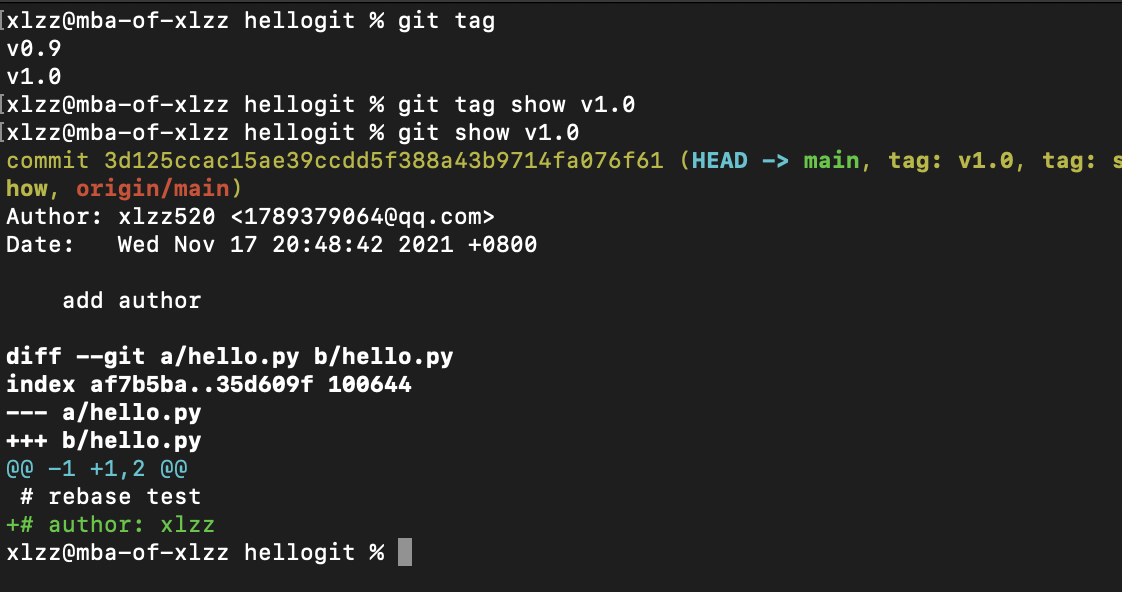
Task: Click the '--- a/hello.py' line
Action: point(104,412)
